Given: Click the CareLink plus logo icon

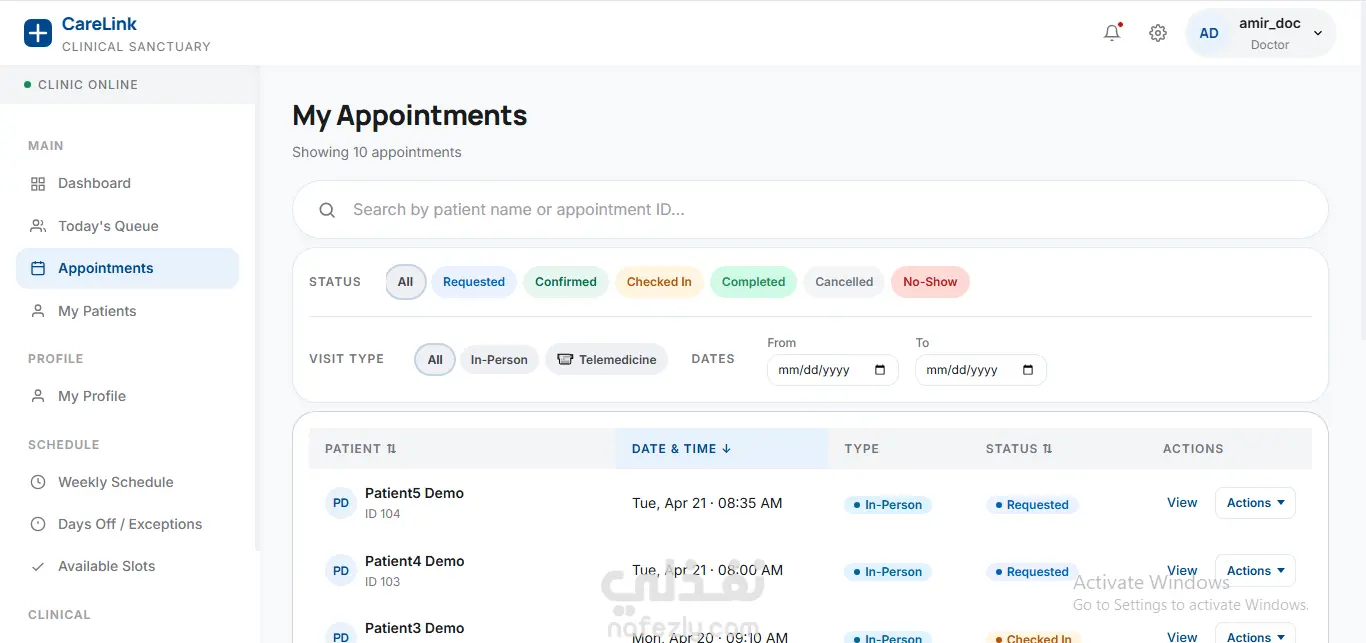Looking at the screenshot, I should [x=37, y=33].
